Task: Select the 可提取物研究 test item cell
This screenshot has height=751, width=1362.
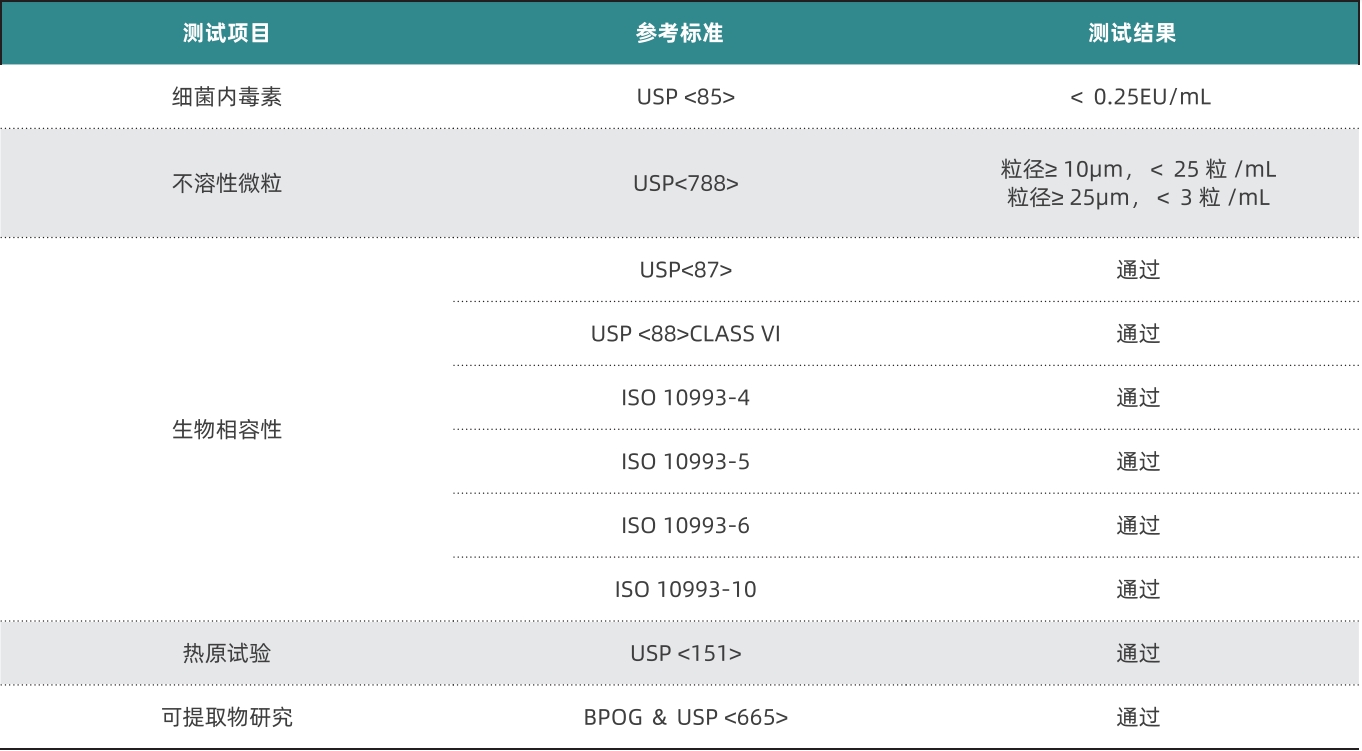Action: (x=227, y=717)
